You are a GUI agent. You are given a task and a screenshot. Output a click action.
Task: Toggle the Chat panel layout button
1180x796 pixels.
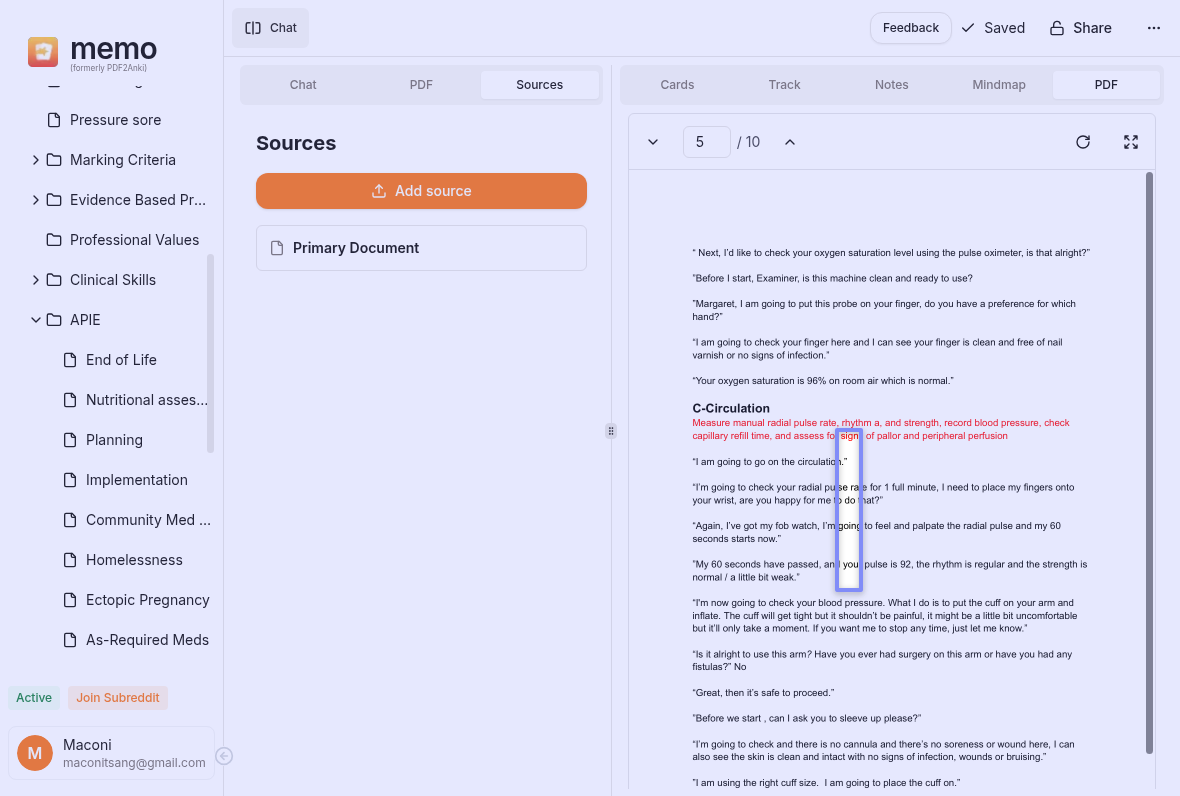[271, 28]
